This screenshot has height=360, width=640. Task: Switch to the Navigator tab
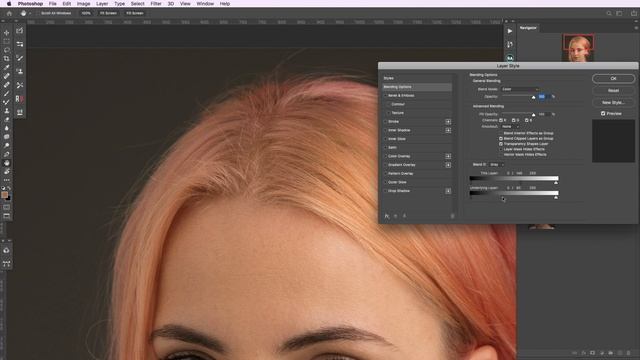[528, 28]
